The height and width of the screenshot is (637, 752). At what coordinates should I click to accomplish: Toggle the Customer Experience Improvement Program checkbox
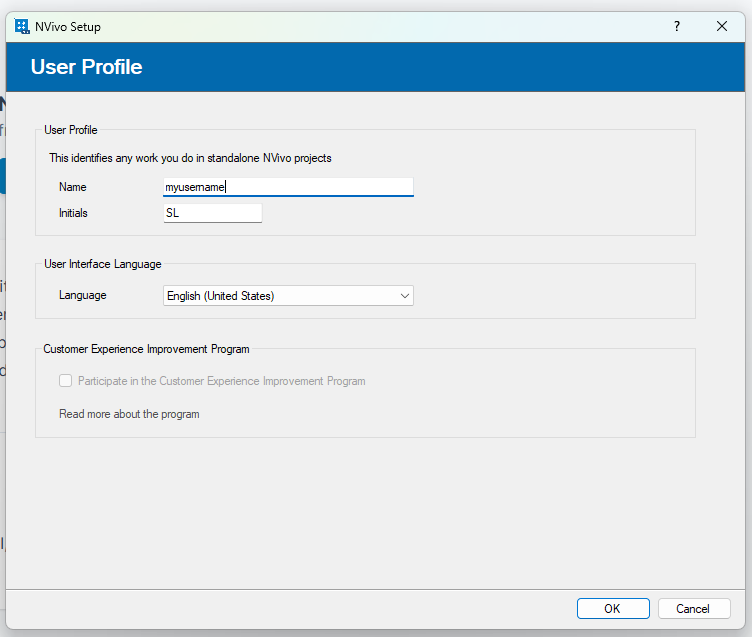66,381
